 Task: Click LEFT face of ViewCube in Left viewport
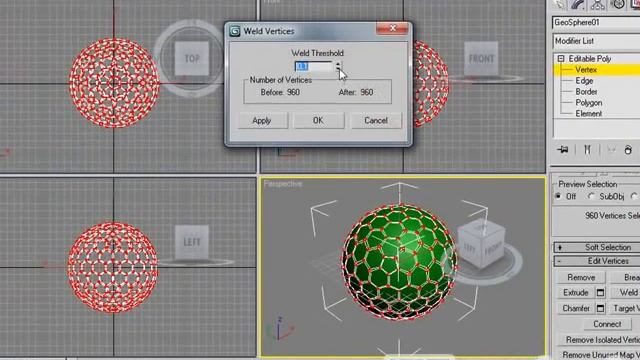192,242
